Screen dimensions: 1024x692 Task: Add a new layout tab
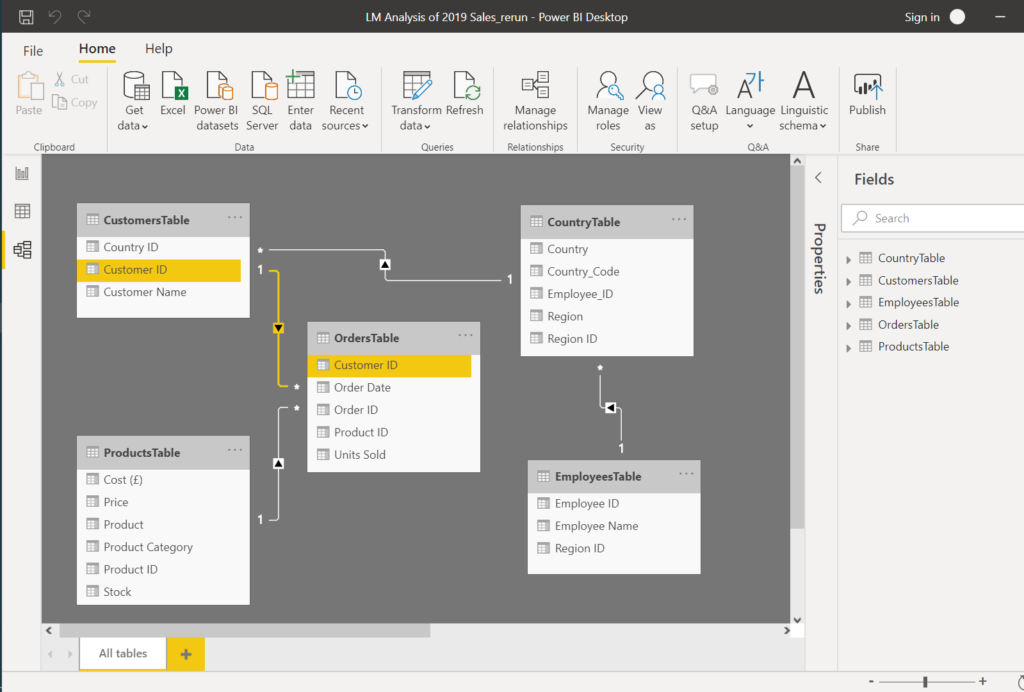point(185,654)
